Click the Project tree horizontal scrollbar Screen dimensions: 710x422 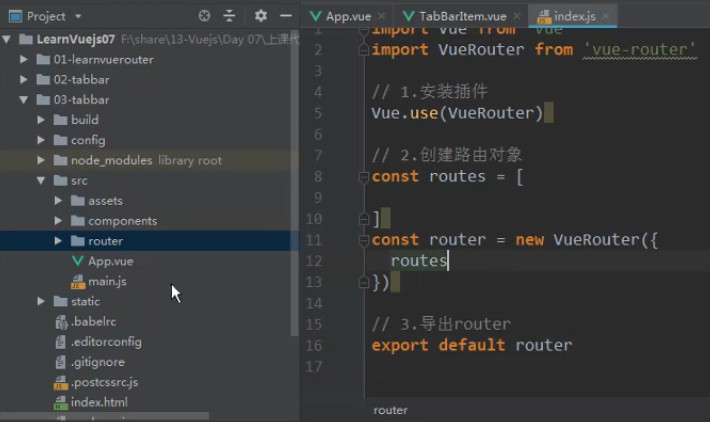pyautogui.click(x=105, y=416)
